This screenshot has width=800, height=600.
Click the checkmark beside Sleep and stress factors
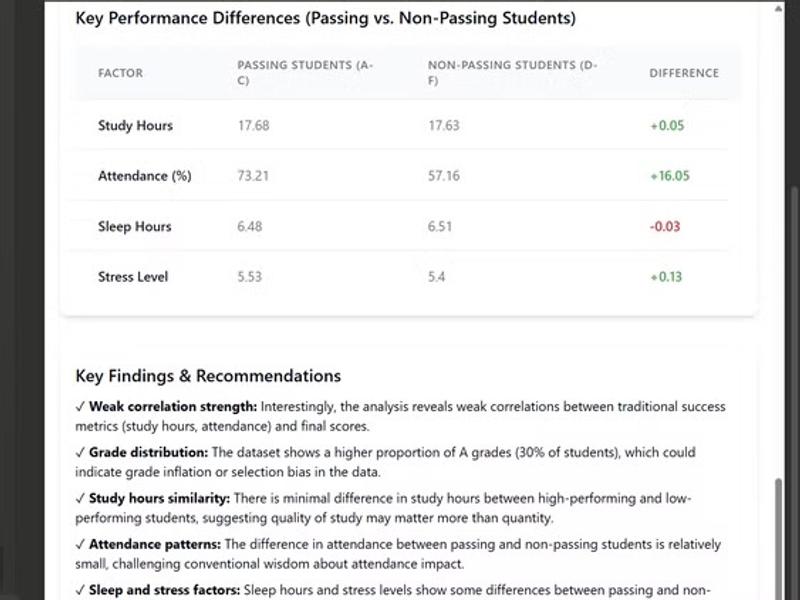(x=80, y=590)
